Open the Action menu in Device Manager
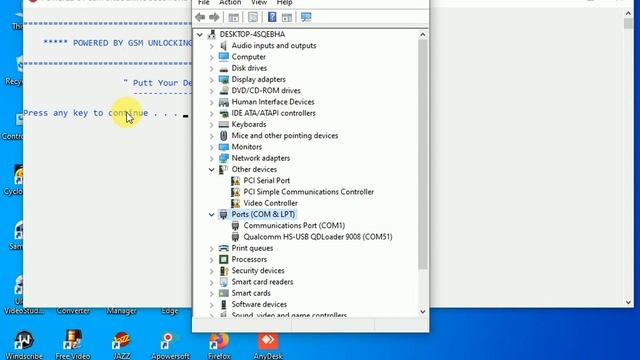The height and width of the screenshot is (360, 640). 230,3
